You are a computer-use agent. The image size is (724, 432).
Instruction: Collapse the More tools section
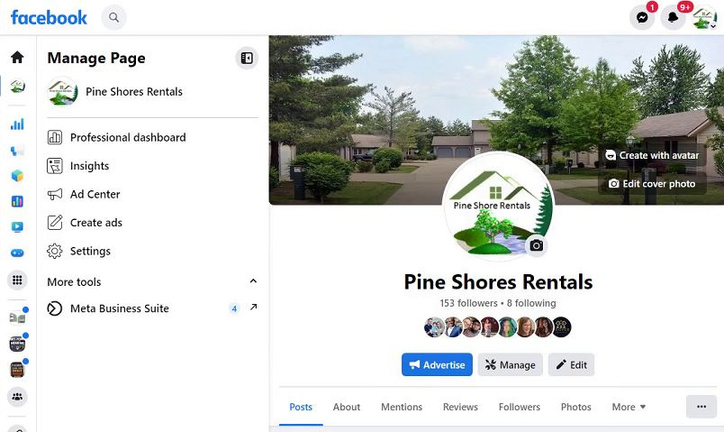pos(253,281)
